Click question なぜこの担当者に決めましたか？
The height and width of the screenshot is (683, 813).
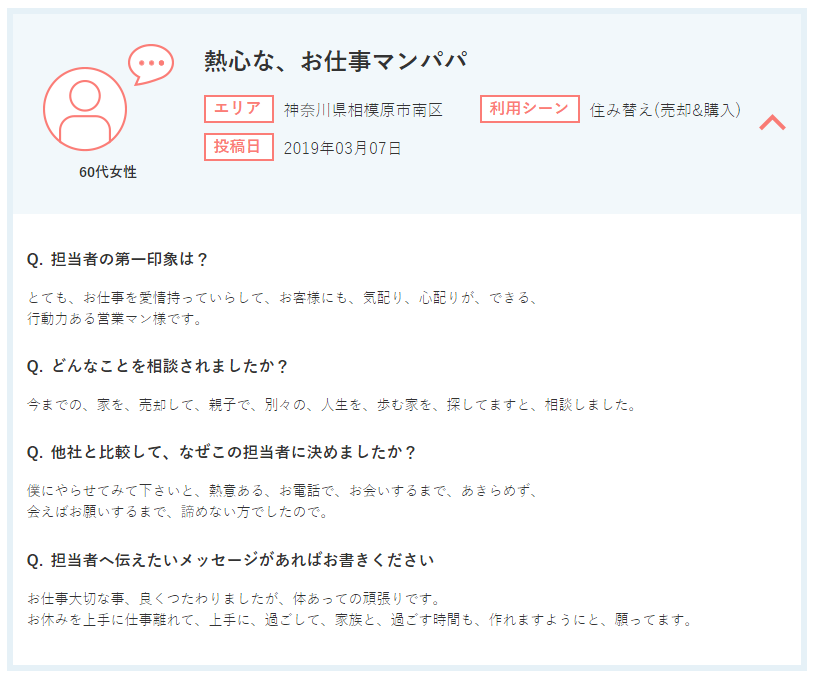coord(221,452)
